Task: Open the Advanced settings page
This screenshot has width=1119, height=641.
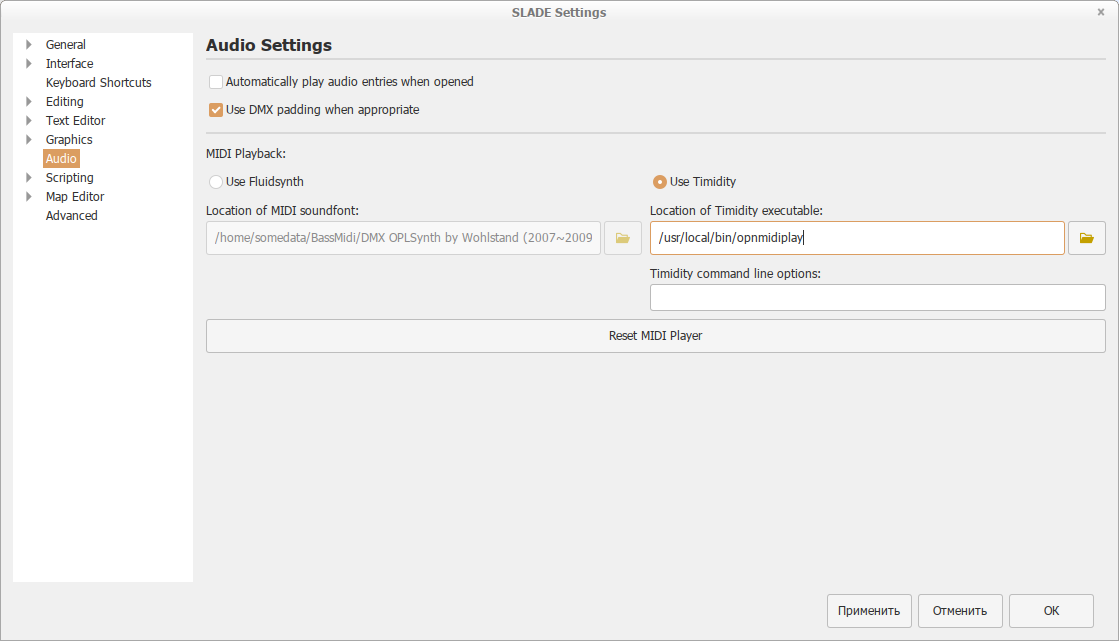Action: tap(71, 216)
